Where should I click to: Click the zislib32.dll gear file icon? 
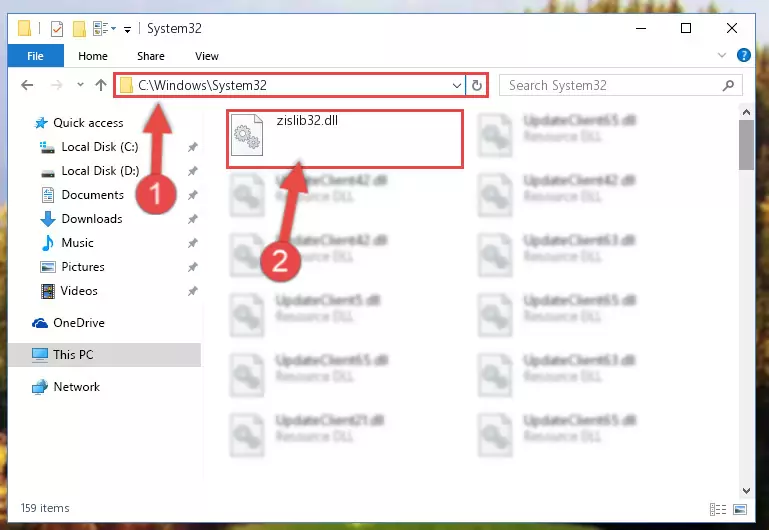pyautogui.click(x=247, y=135)
